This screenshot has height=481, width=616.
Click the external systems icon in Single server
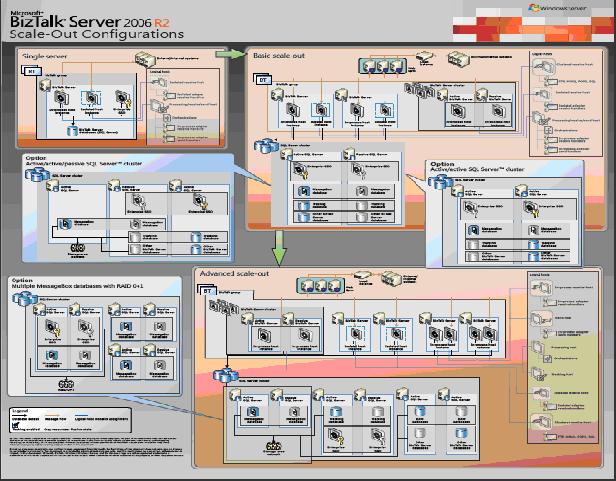145,59
